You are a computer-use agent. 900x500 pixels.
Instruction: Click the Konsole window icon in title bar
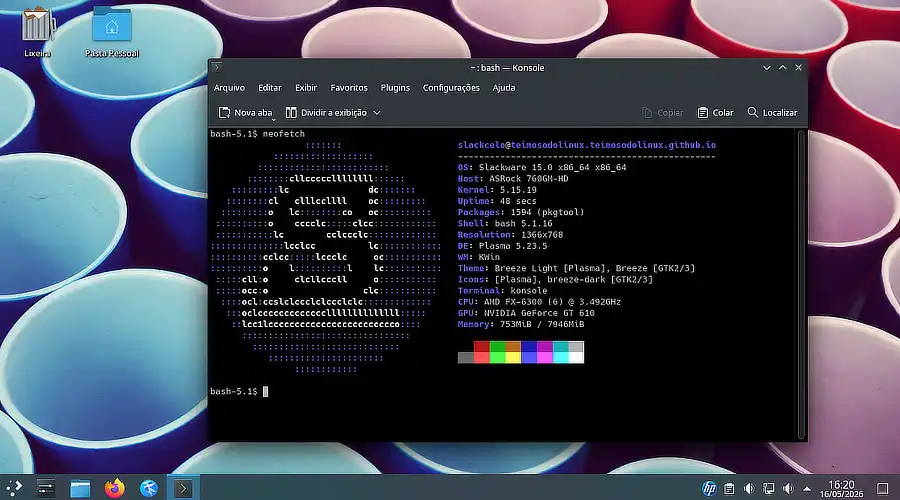(216, 67)
